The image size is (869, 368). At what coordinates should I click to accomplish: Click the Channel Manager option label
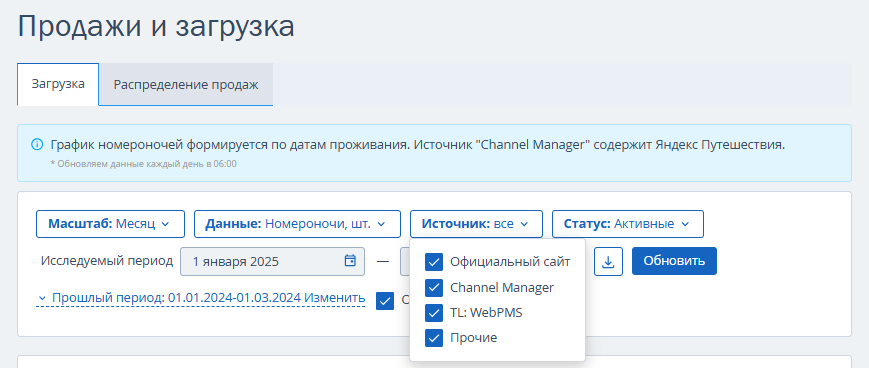(502, 288)
